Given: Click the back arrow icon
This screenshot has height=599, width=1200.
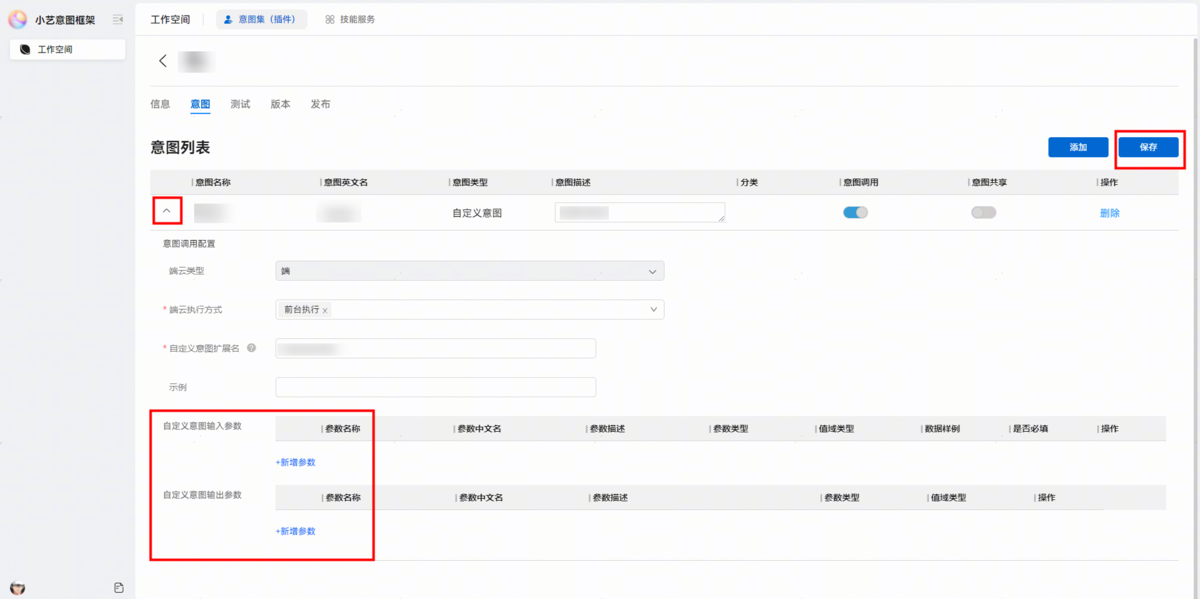Looking at the screenshot, I should [x=163, y=61].
